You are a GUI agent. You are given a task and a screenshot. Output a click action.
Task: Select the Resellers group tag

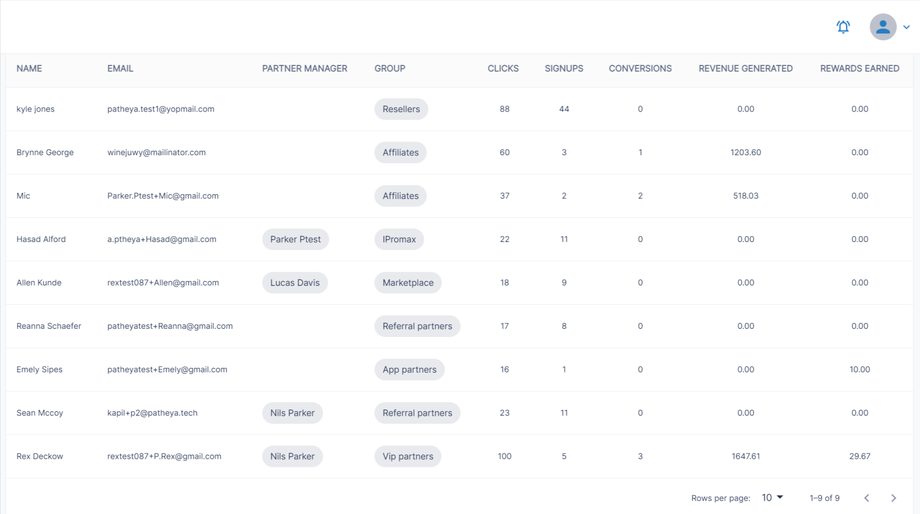point(401,109)
